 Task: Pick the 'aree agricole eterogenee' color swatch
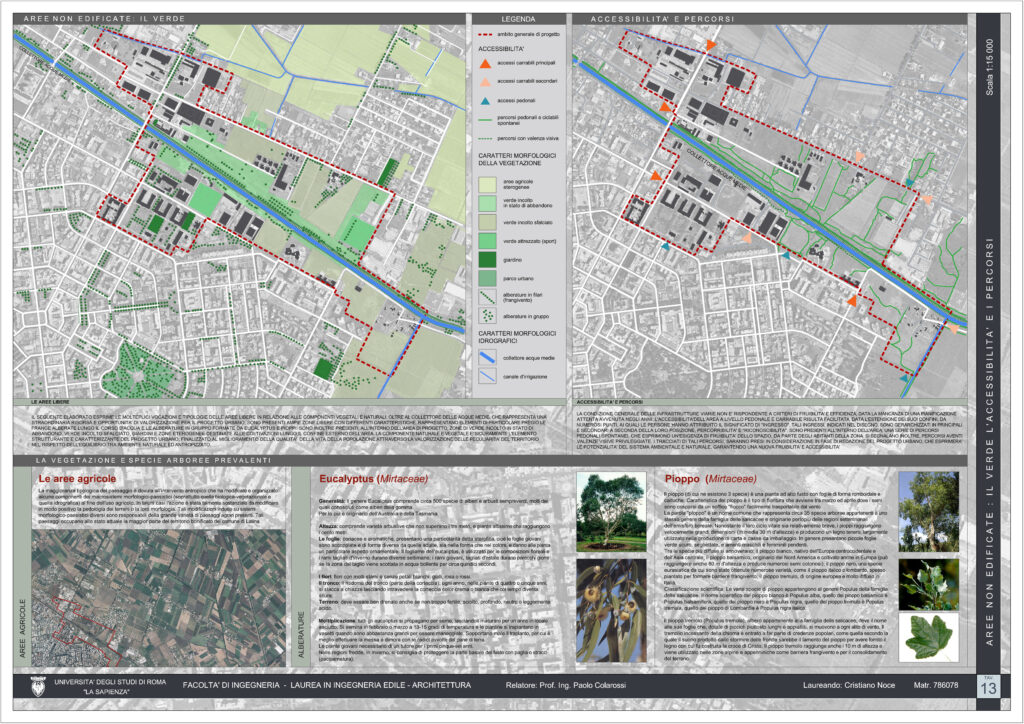(487, 185)
